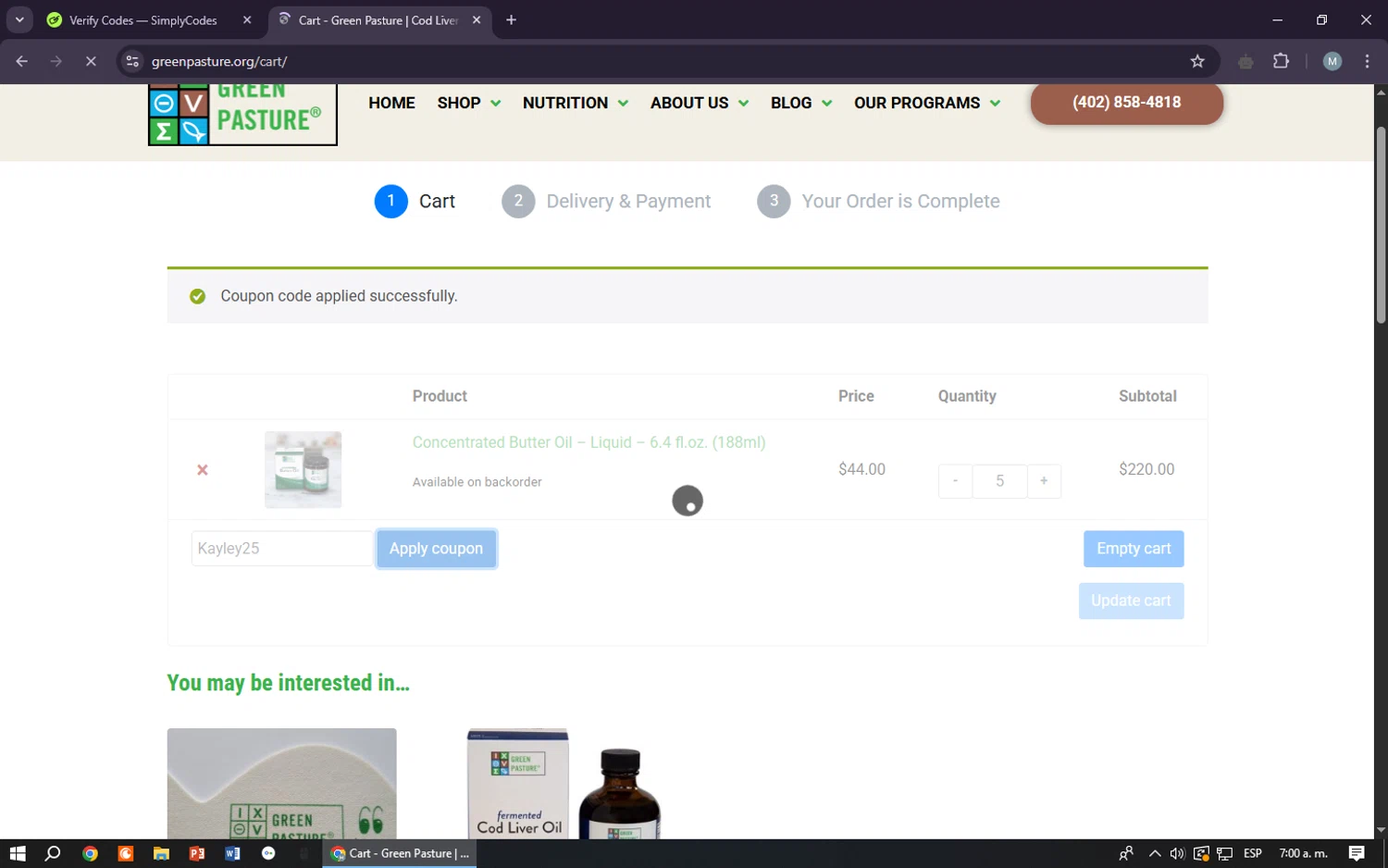Open File Explorer from taskbar
This screenshot has height=868, width=1388.
161,853
